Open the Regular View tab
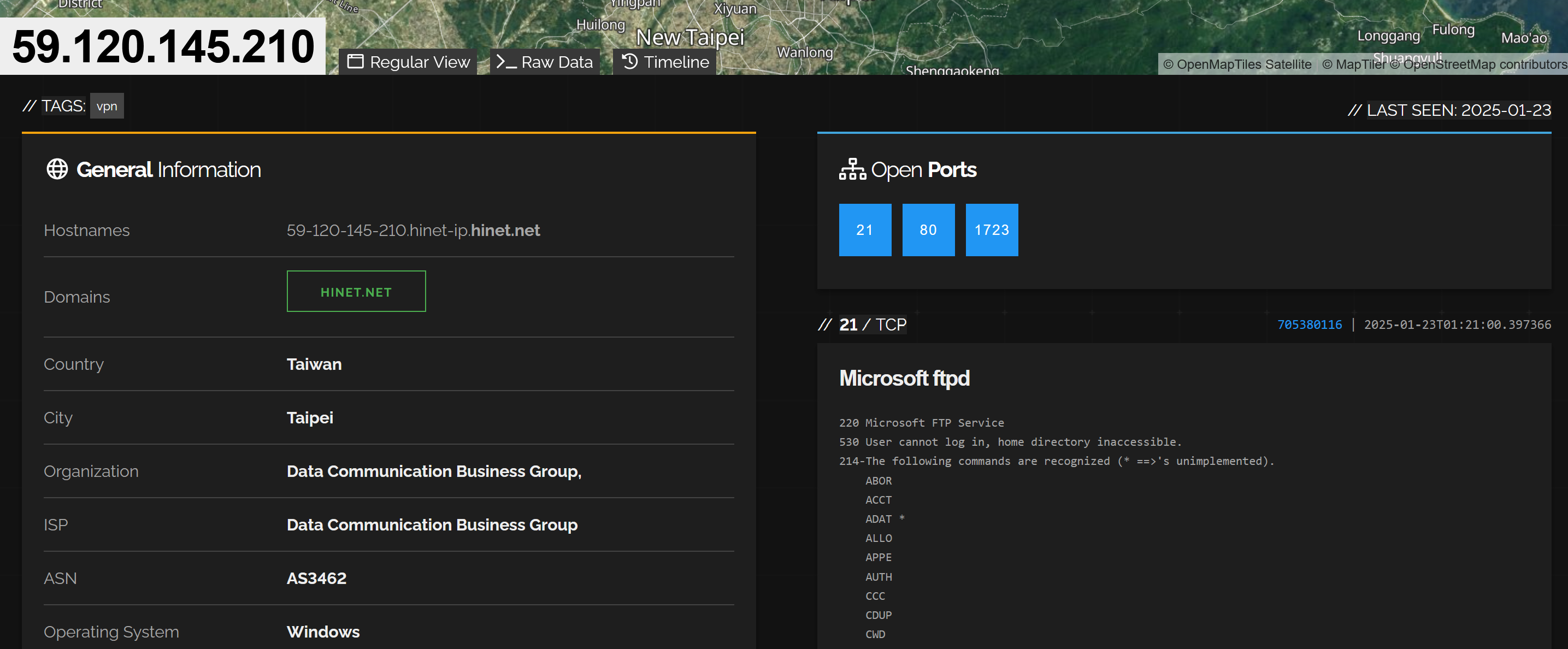 408,62
